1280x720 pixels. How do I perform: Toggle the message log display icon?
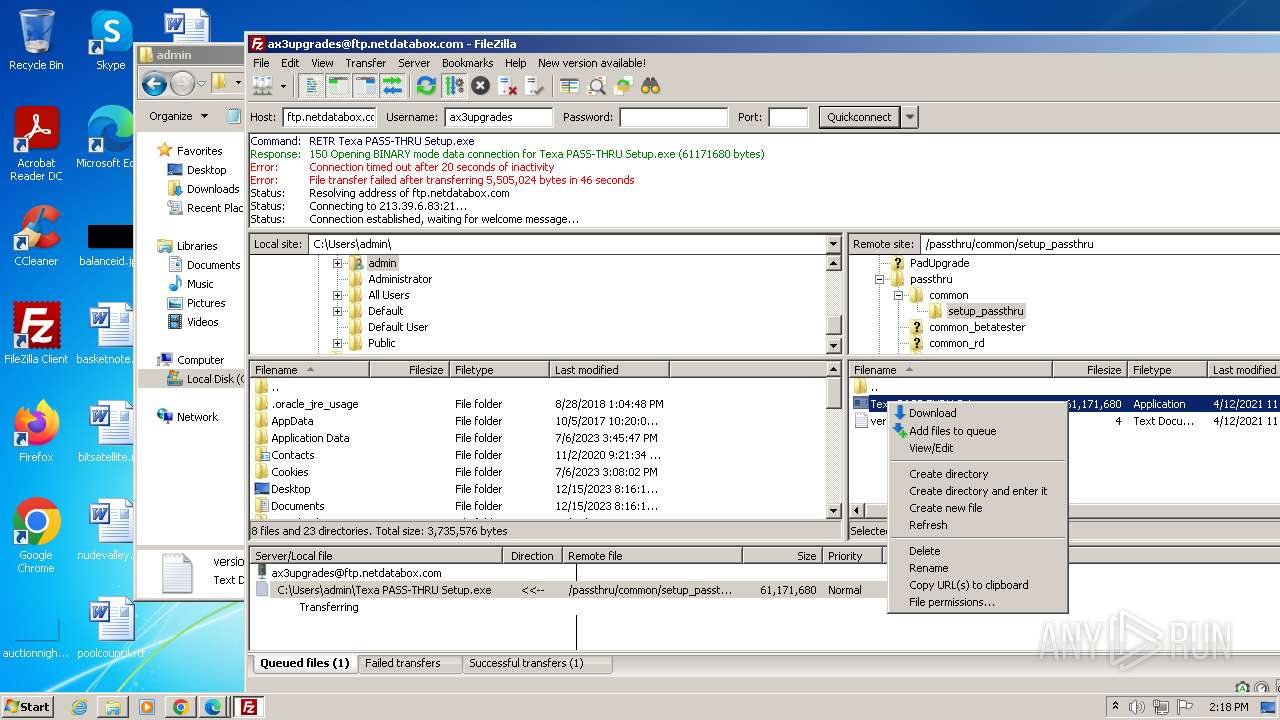[312, 86]
